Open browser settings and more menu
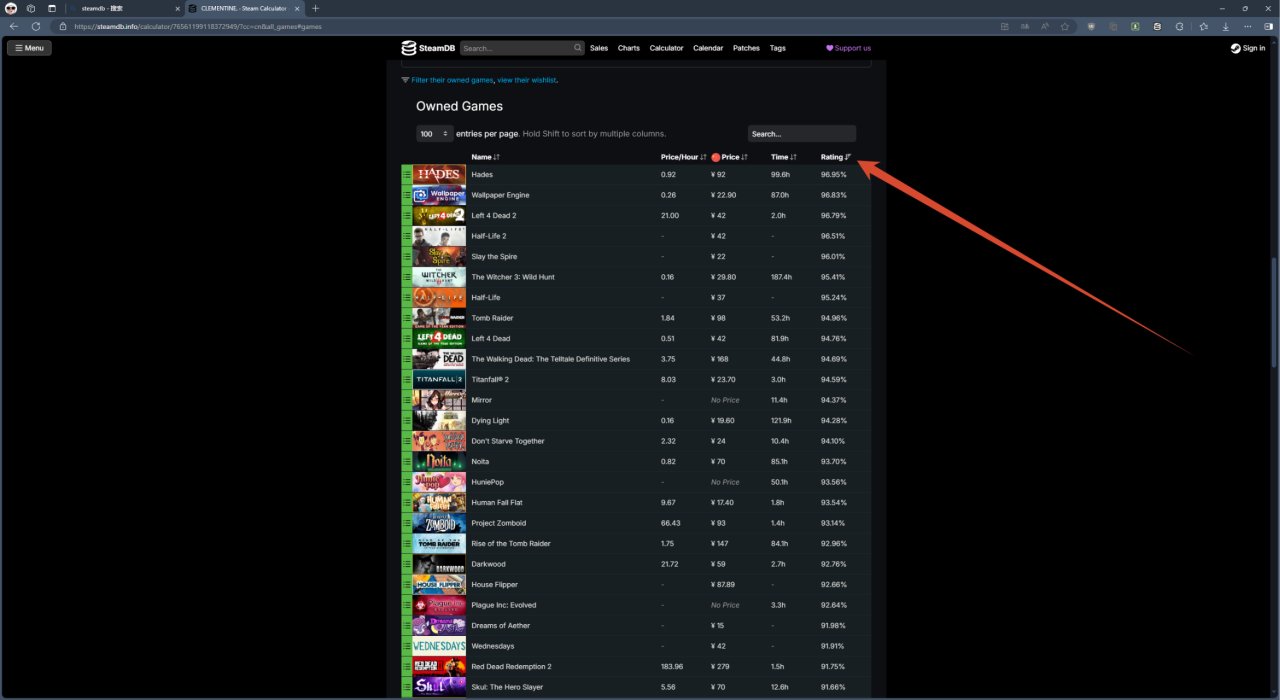 1247,26
